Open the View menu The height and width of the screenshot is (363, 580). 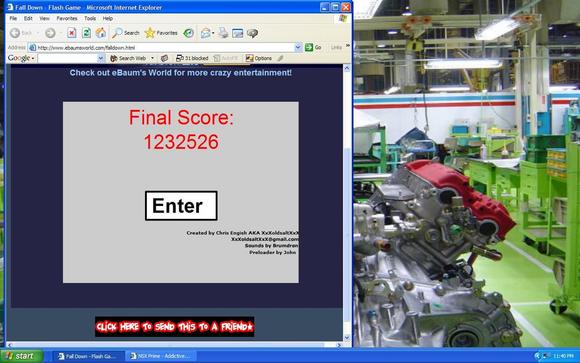[44, 18]
